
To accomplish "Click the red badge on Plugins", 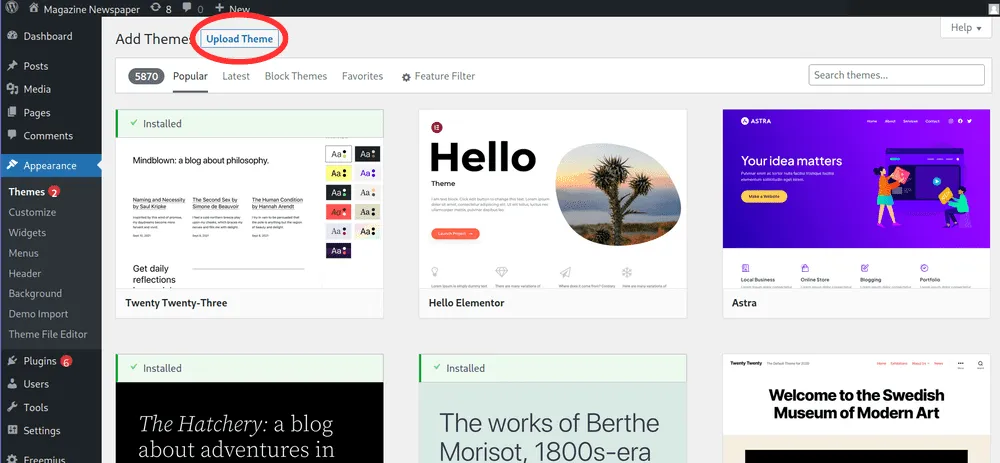I will click(66, 362).
